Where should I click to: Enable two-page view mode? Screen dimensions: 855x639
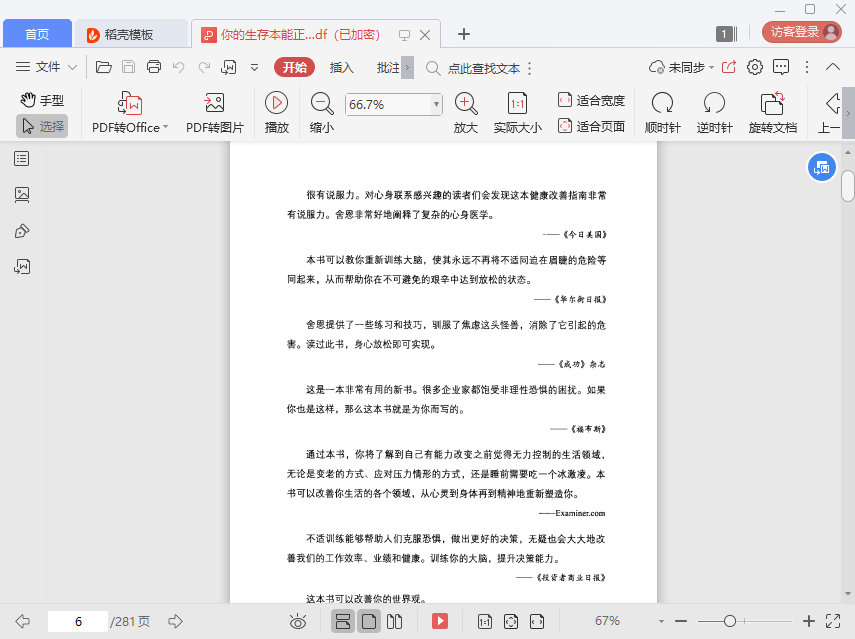(x=394, y=621)
